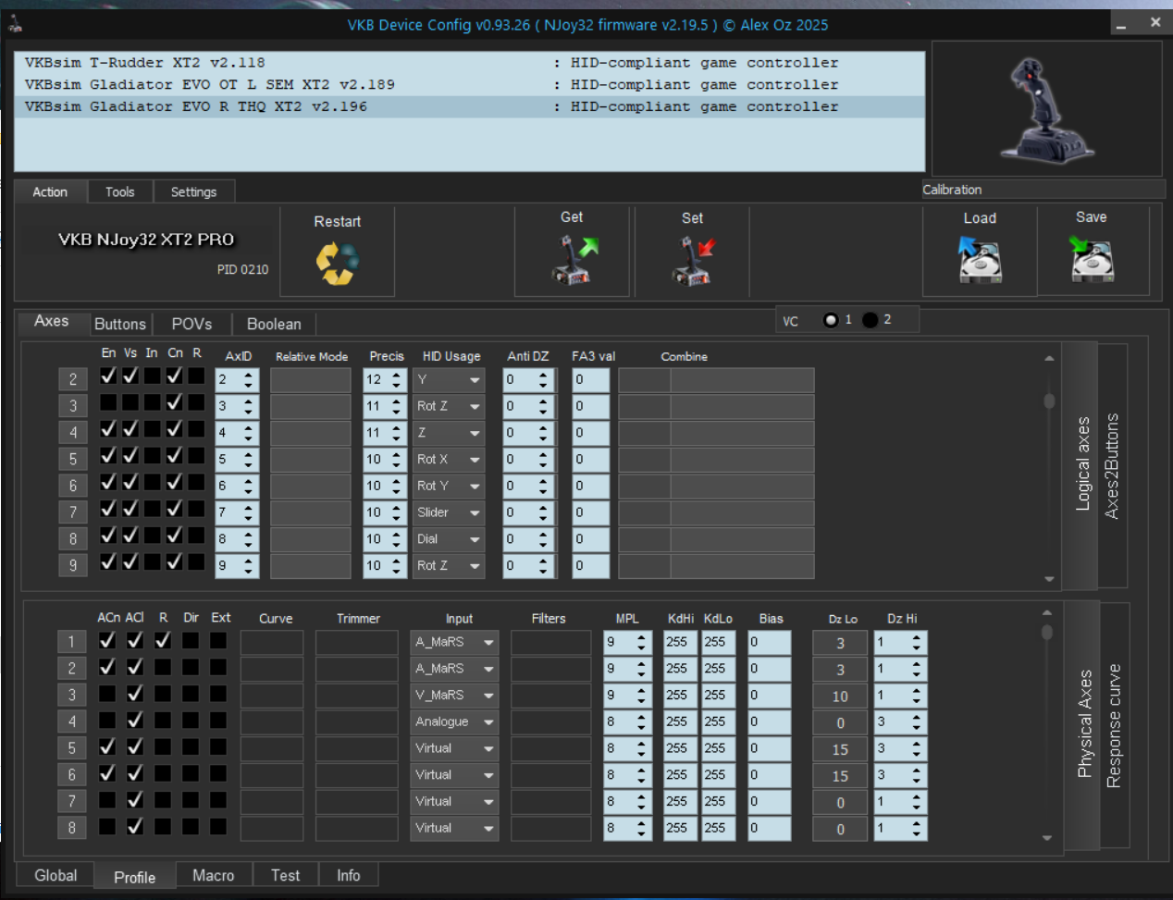Screen dimensions: 1173x900
Task: Click the FA3 val field on logical axis 8
Action: pos(590,539)
